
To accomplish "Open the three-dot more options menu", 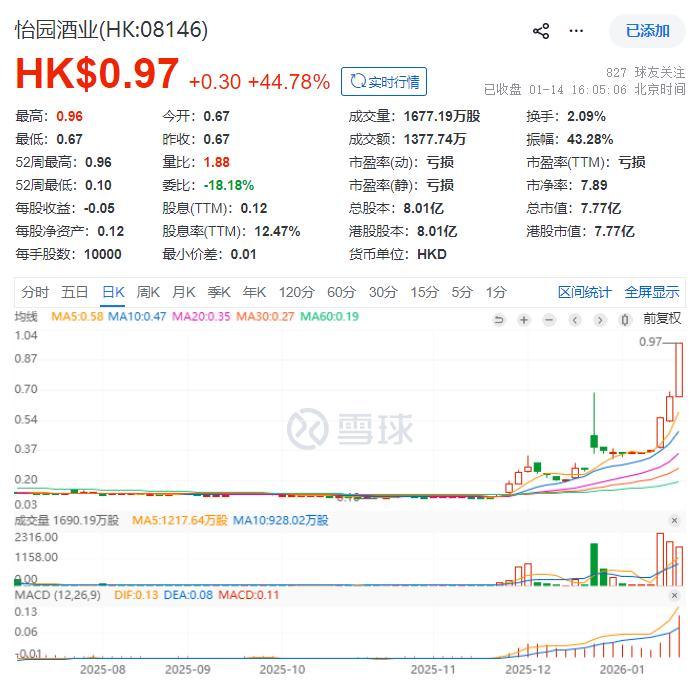I will pyautogui.click(x=576, y=31).
